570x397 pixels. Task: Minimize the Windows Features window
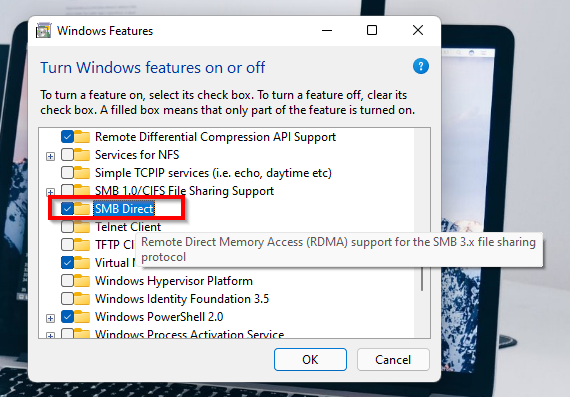click(327, 31)
